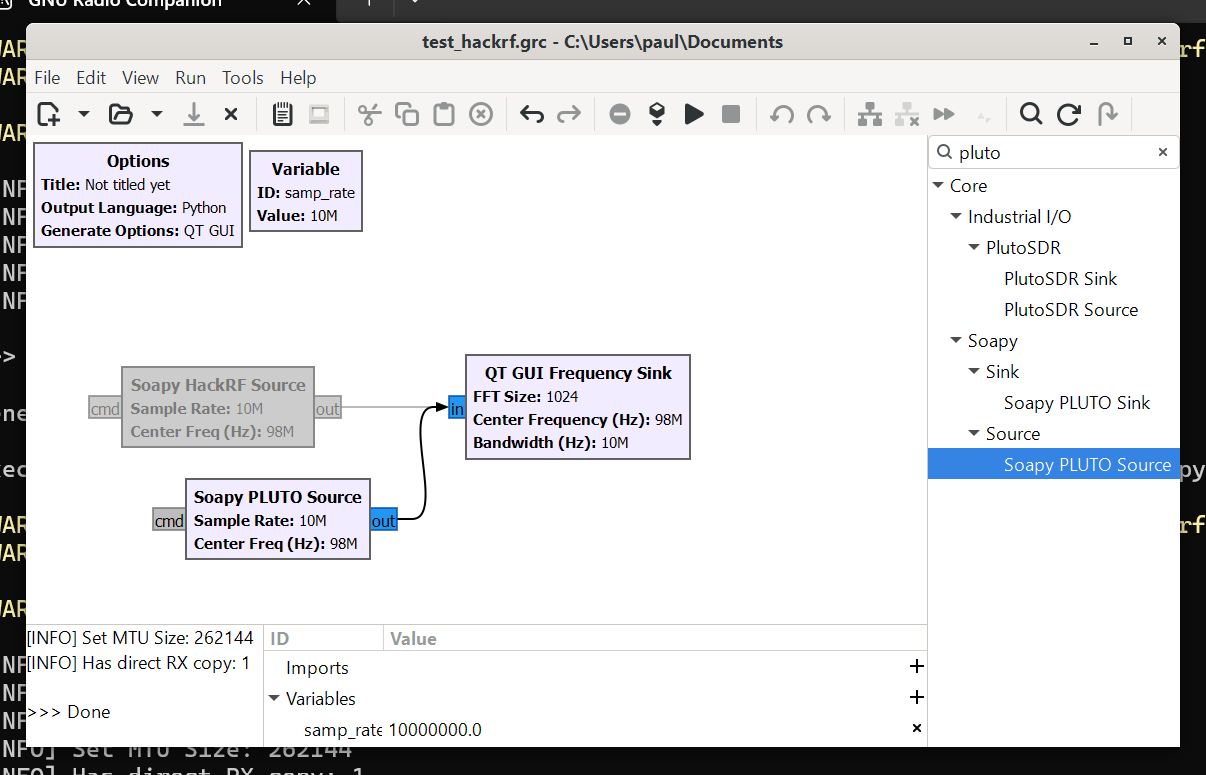
Task: Click the Print flowgraph toolbar icon
Action: coord(283,114)
